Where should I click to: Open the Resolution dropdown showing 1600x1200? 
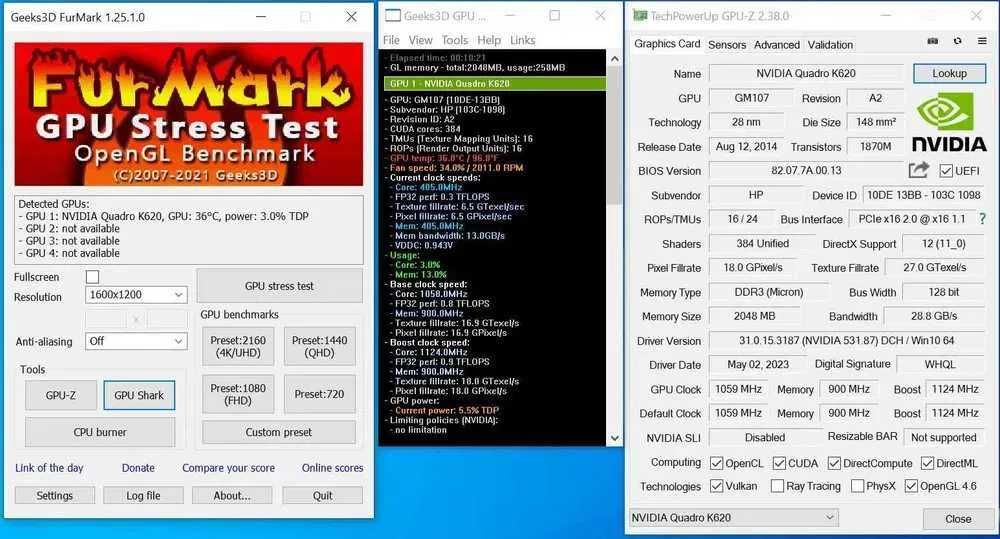pyautogui.click(x=136, y=295)
